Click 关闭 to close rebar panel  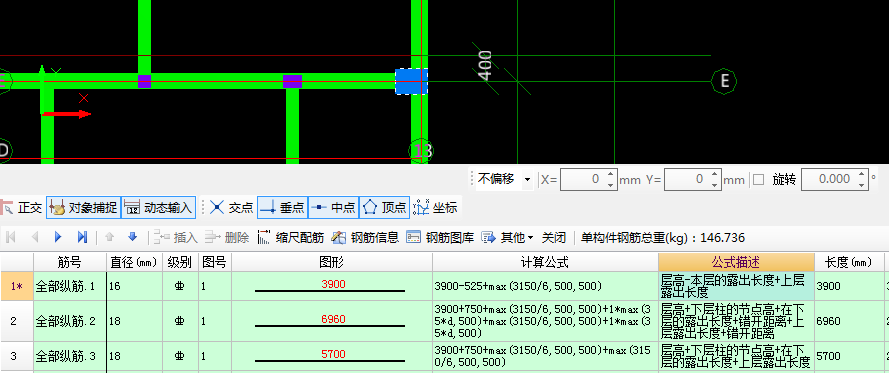coord(554,238)
